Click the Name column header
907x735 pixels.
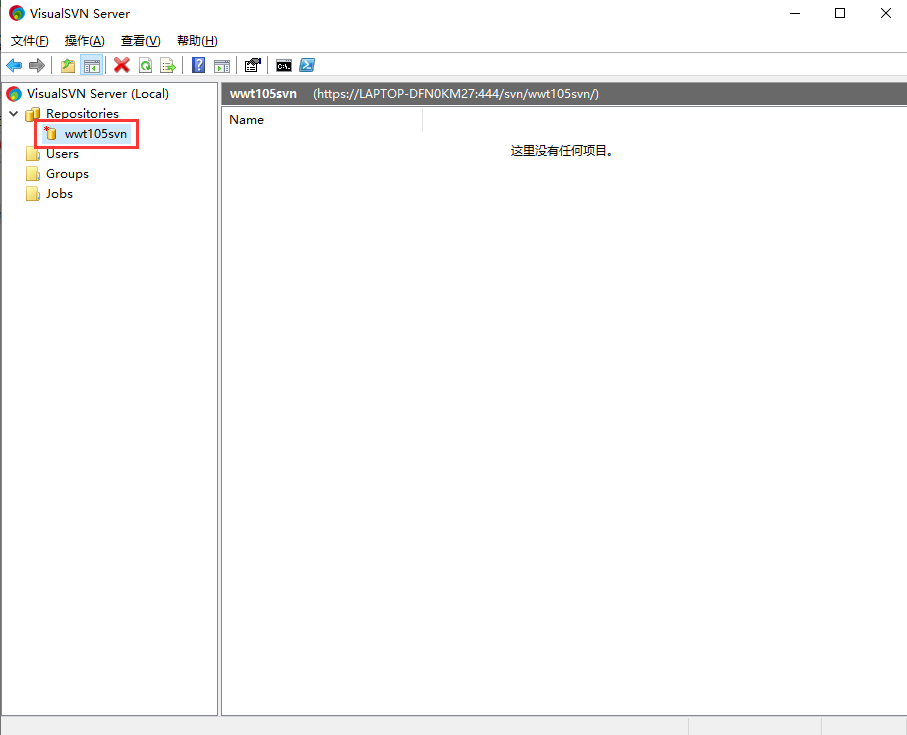coord(247,120)
